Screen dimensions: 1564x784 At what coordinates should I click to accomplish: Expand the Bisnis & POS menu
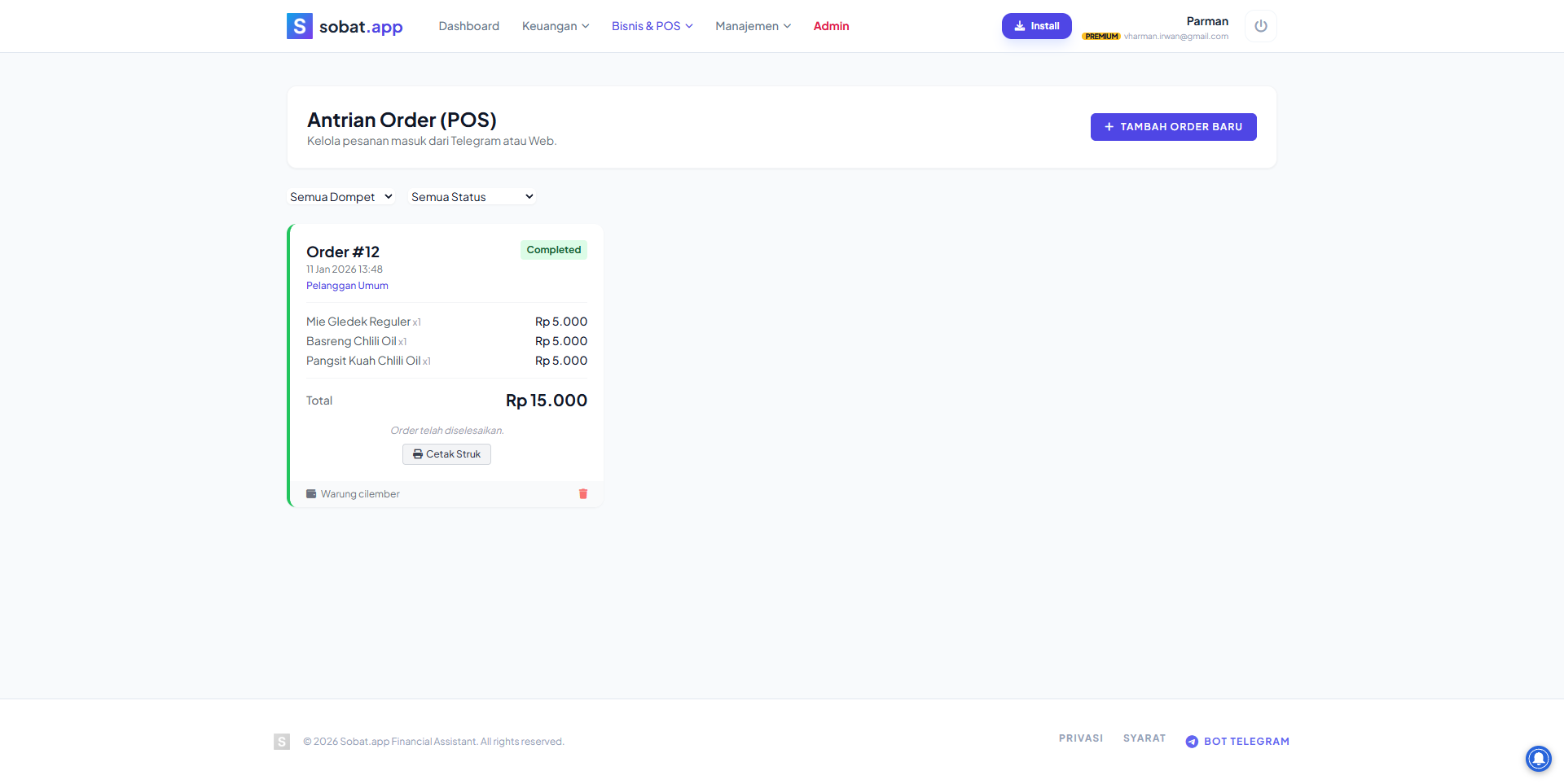coord(652,26)
